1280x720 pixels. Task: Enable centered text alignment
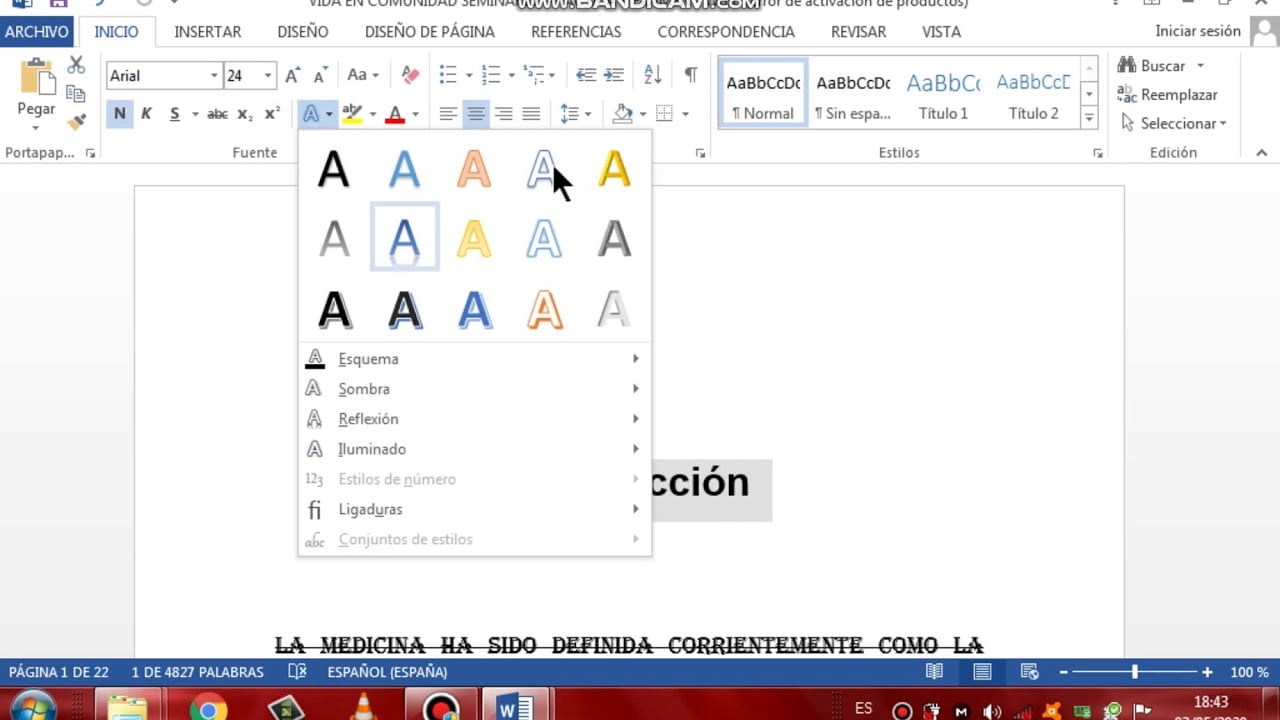(476, 113)
